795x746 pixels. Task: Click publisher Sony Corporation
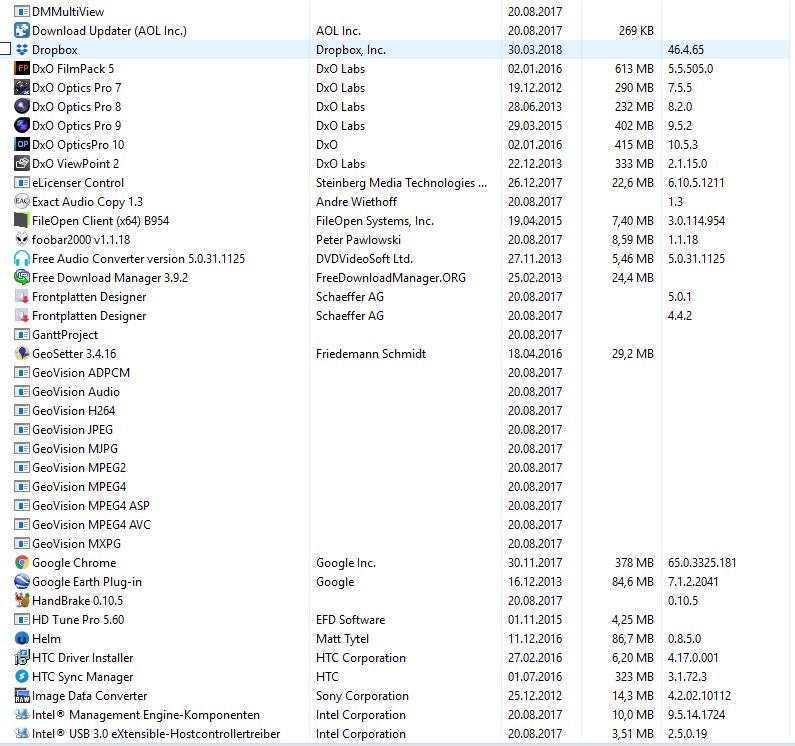(362, 696)
